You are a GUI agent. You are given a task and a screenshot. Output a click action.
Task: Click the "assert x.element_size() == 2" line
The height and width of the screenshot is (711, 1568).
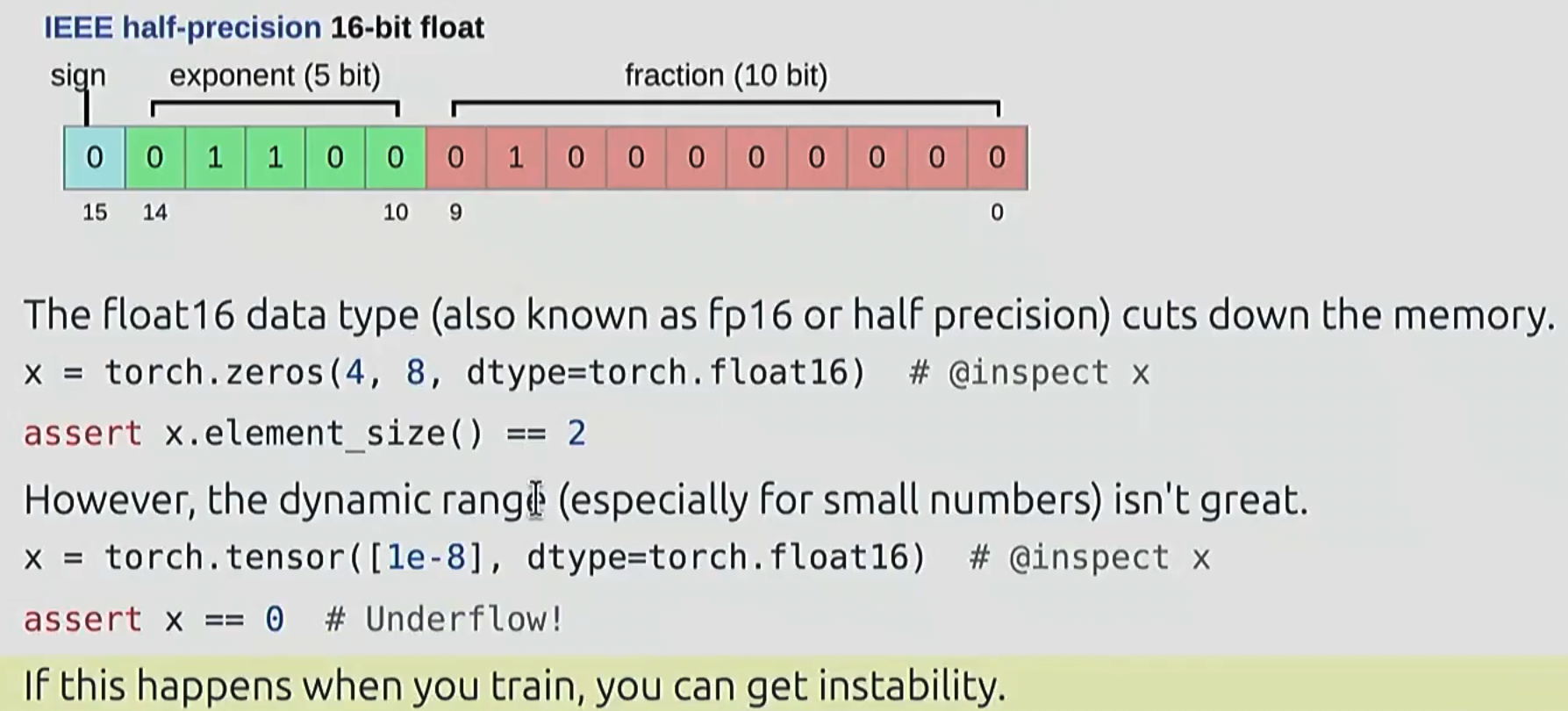pos(304,434)
